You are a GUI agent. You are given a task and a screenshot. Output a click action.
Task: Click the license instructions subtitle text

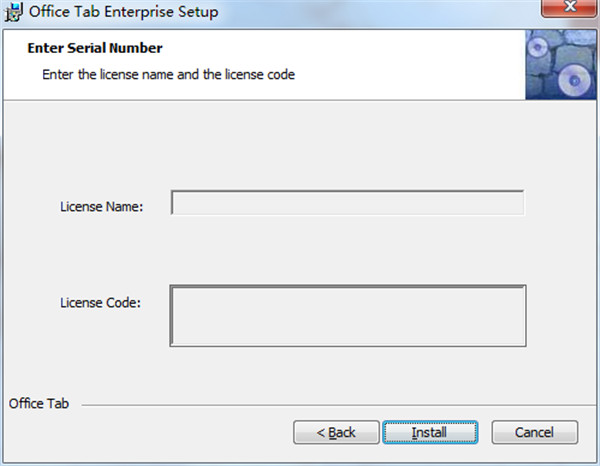click(168, 74)
